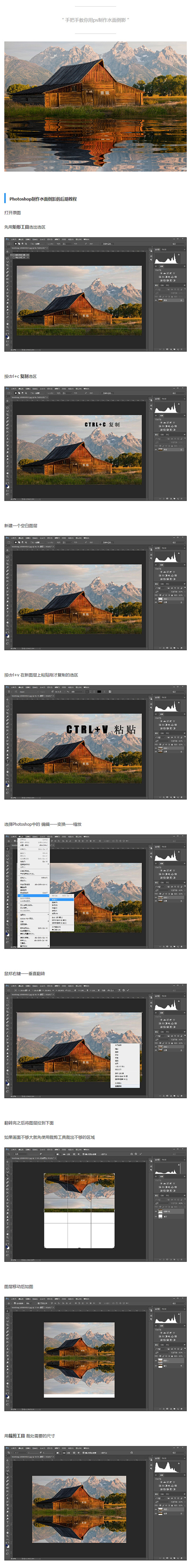Click the barn reflection hero image at top
Image resolution: width=191 pixels, height=1568 pixels.
pos(95,106)
